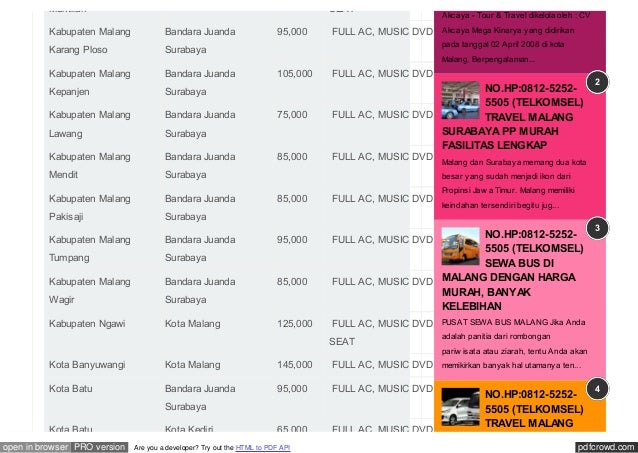This screenshot has height=453, width=638.
Task: Open the pdfcrowd.com link
Action: coord(606,447)
